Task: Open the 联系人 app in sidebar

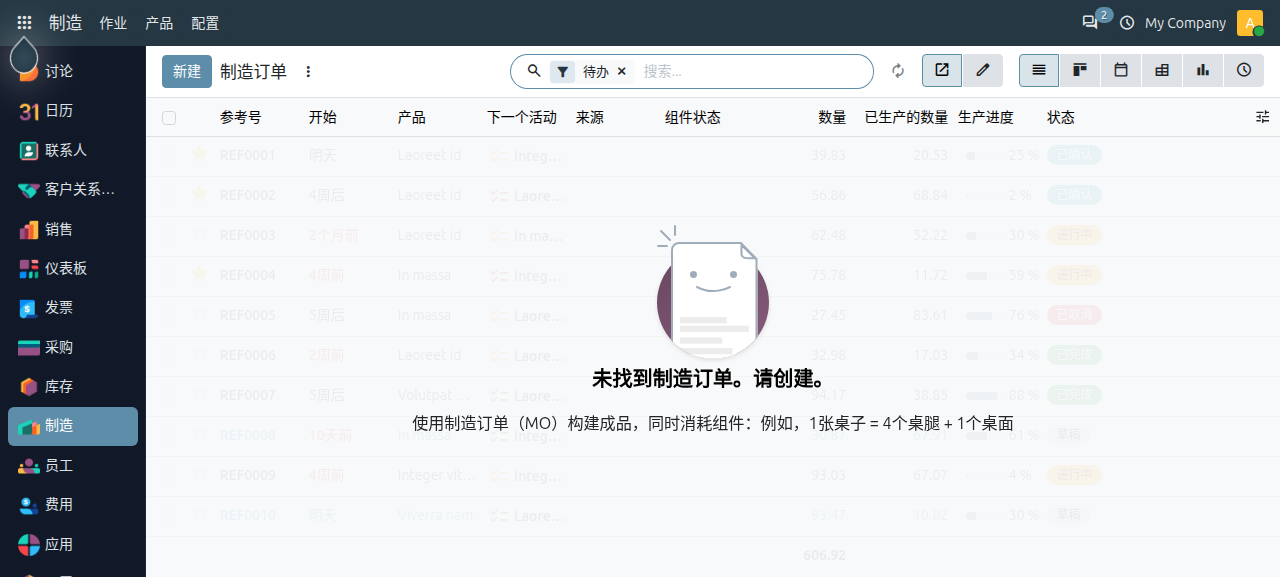Action: [x=73, y=150]
